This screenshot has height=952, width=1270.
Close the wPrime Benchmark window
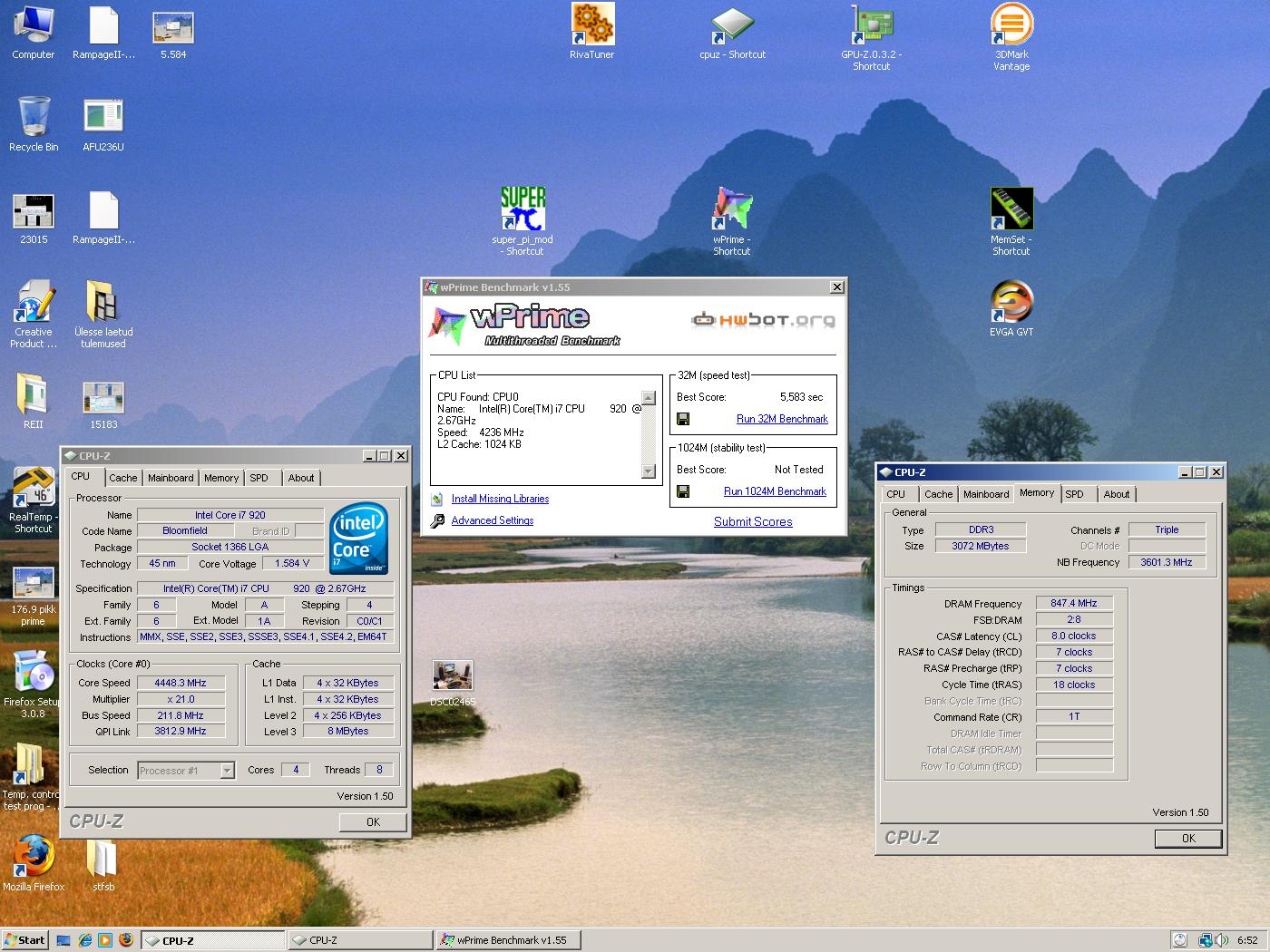click(836, 287)
